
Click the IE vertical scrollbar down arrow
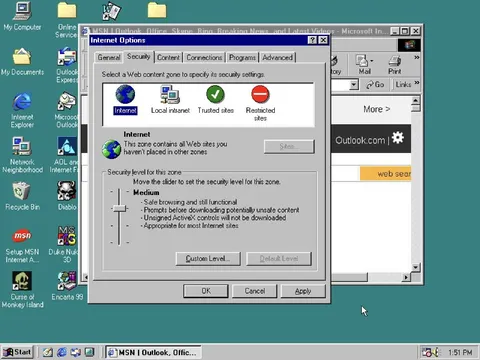click(415, 267)
